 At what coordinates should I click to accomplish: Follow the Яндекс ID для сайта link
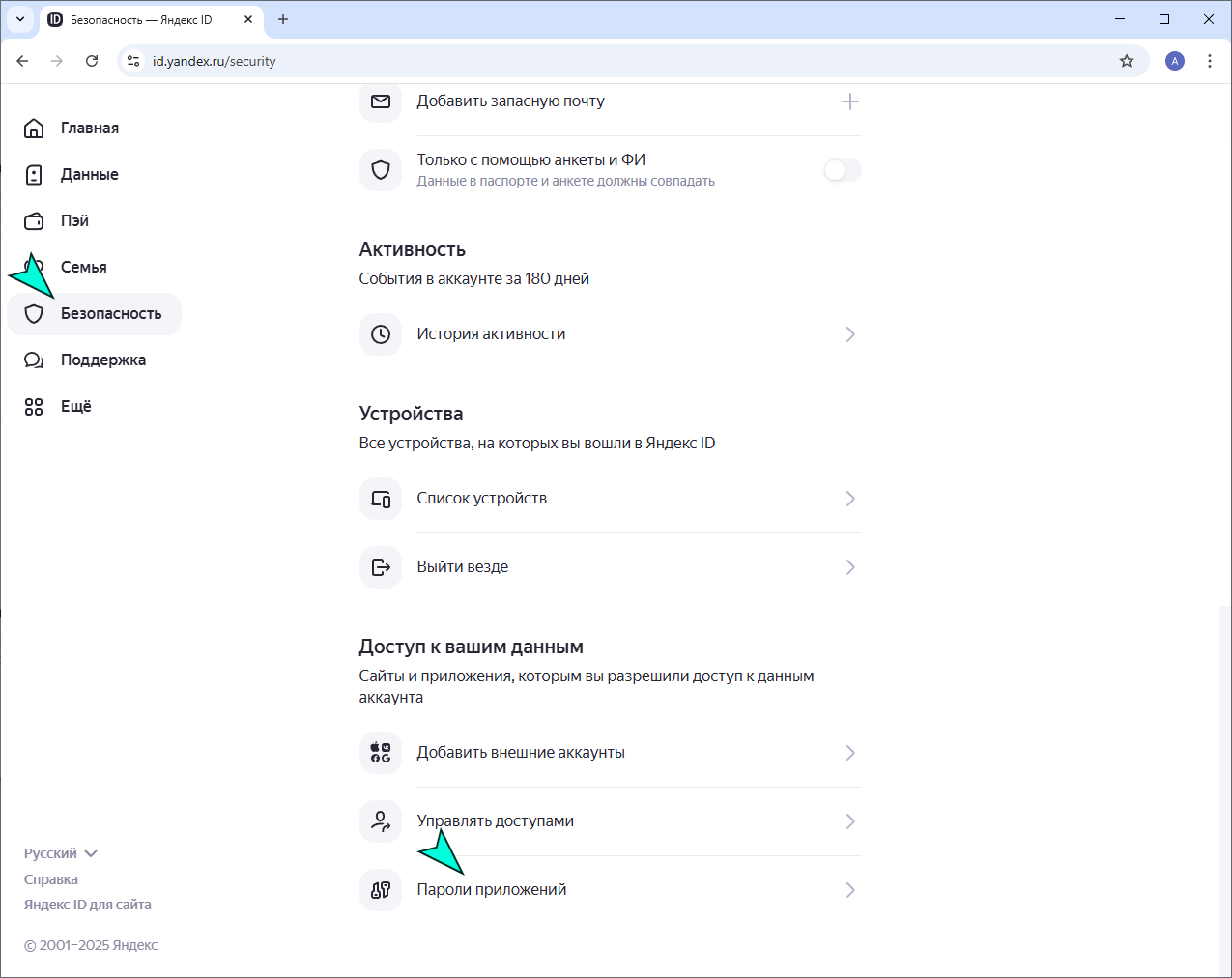[x=87, y=904]
